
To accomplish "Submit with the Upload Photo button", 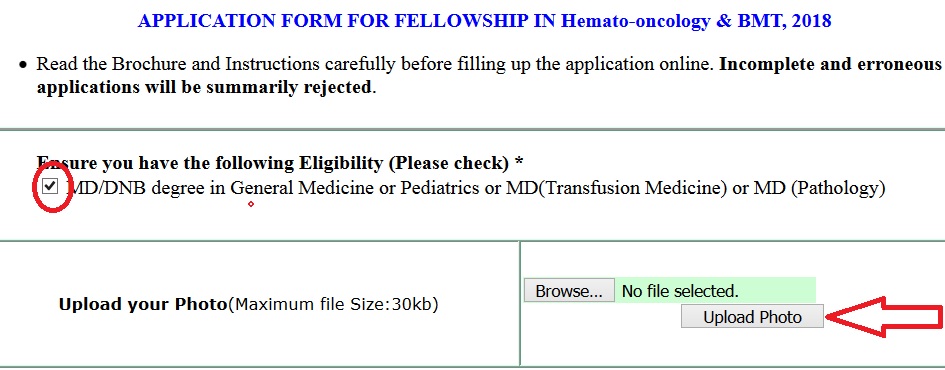I will click(752, 316).
